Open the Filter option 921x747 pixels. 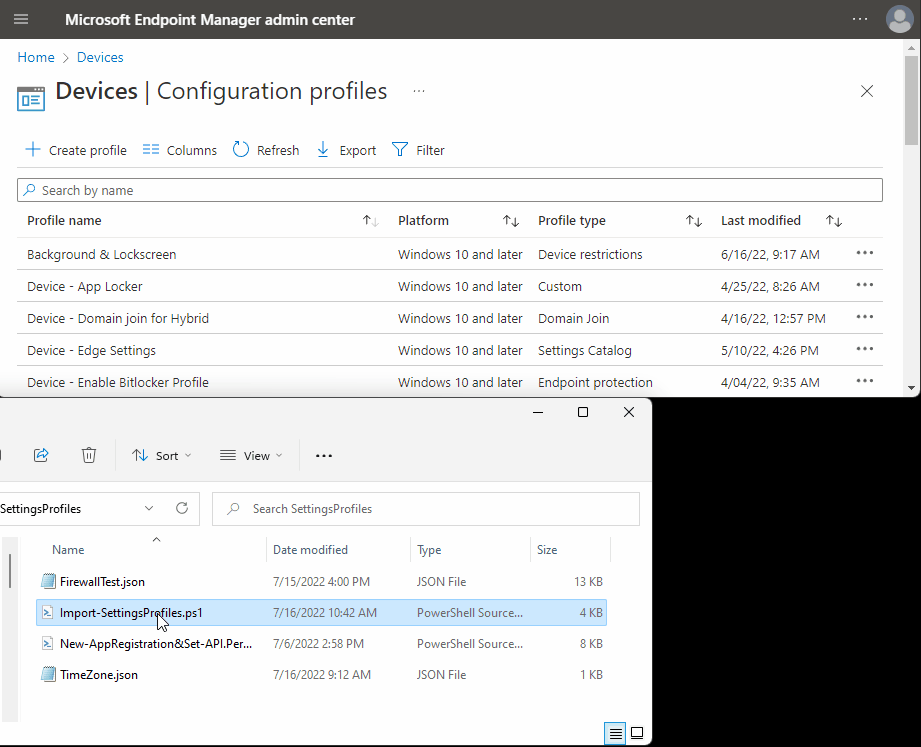coord(418,150)
